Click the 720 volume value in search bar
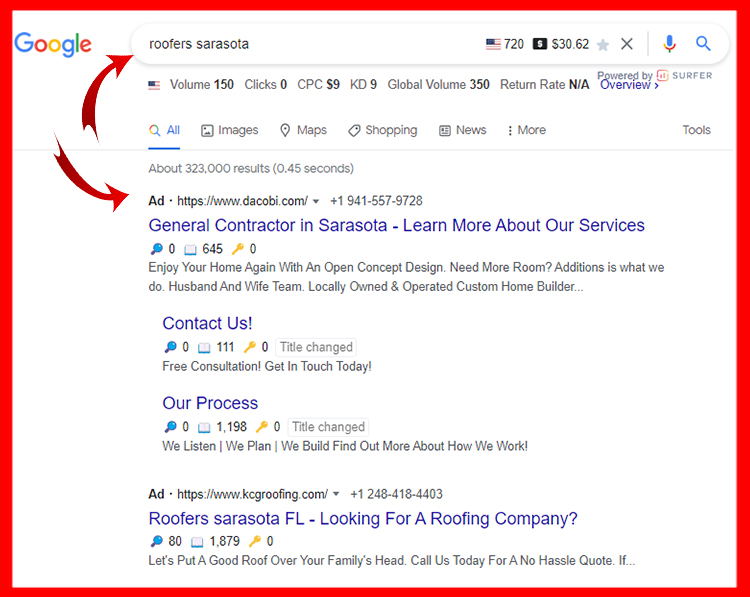The width and height of the screenshot is (750, 597). tap(514, 44)
